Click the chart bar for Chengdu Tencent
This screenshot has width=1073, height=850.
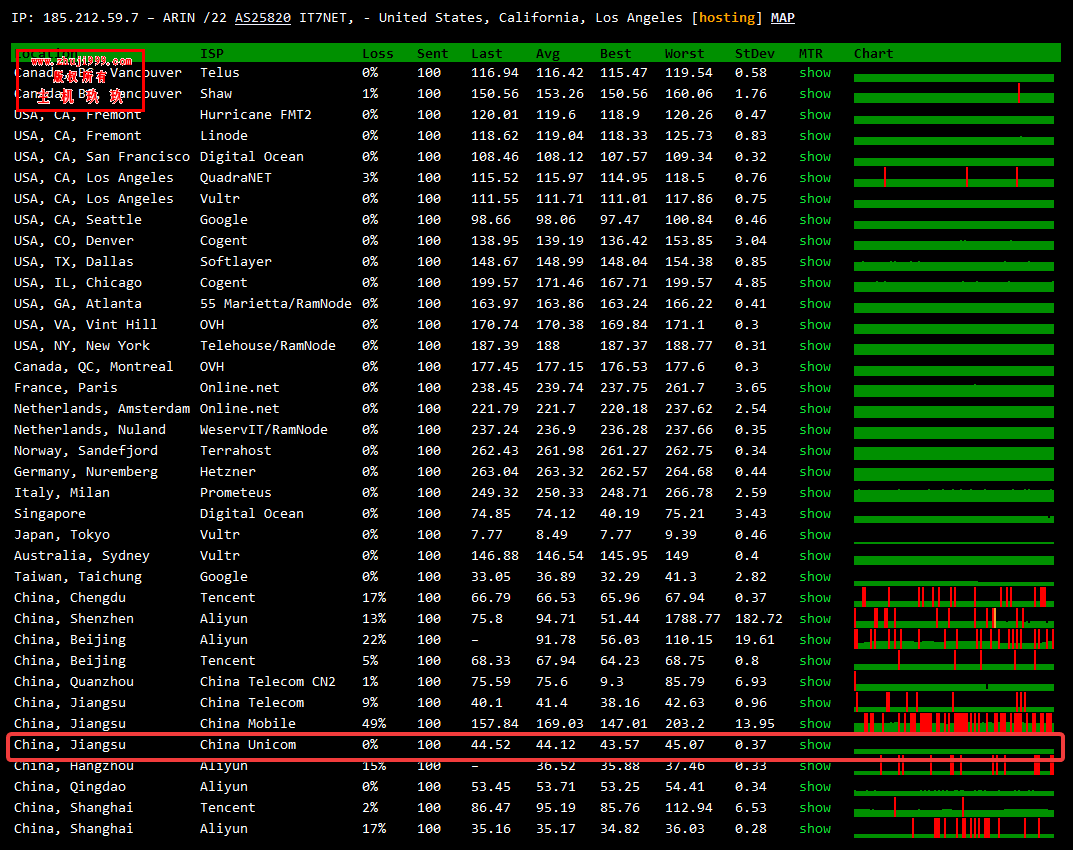(954, 597)
